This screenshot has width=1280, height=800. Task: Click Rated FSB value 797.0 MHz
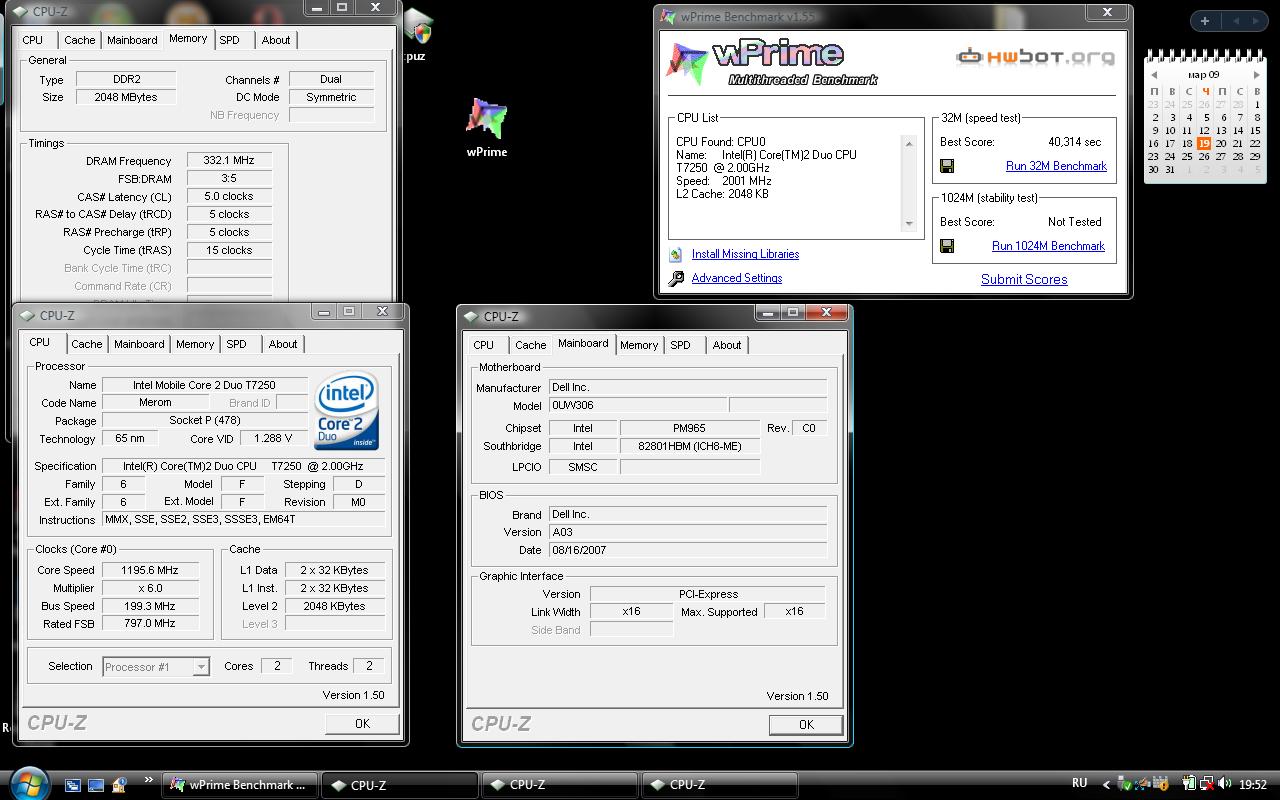point(149,623)
